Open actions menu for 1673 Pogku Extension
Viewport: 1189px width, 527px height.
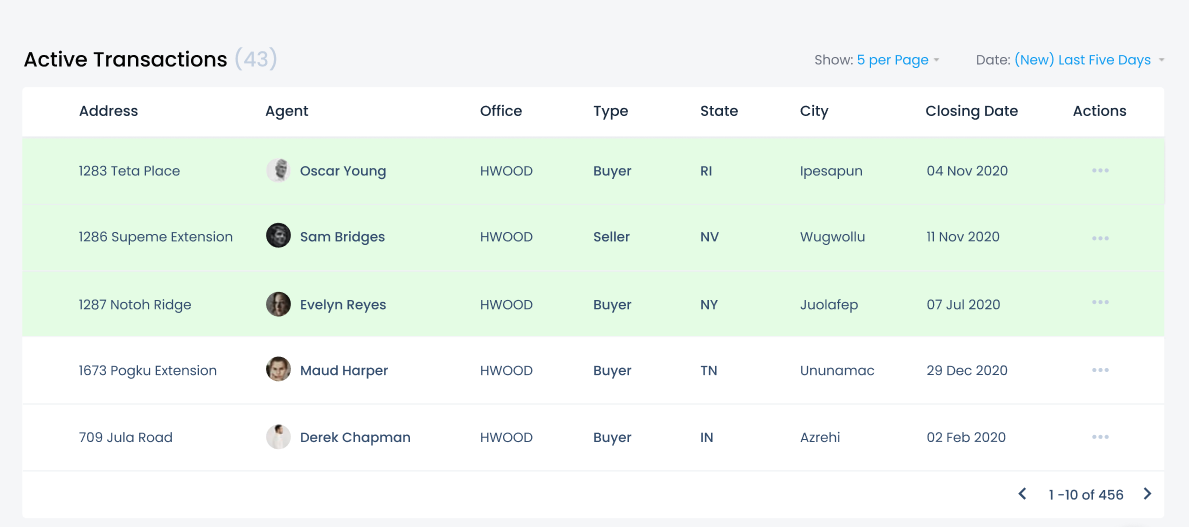click(x=1100, y=370)
